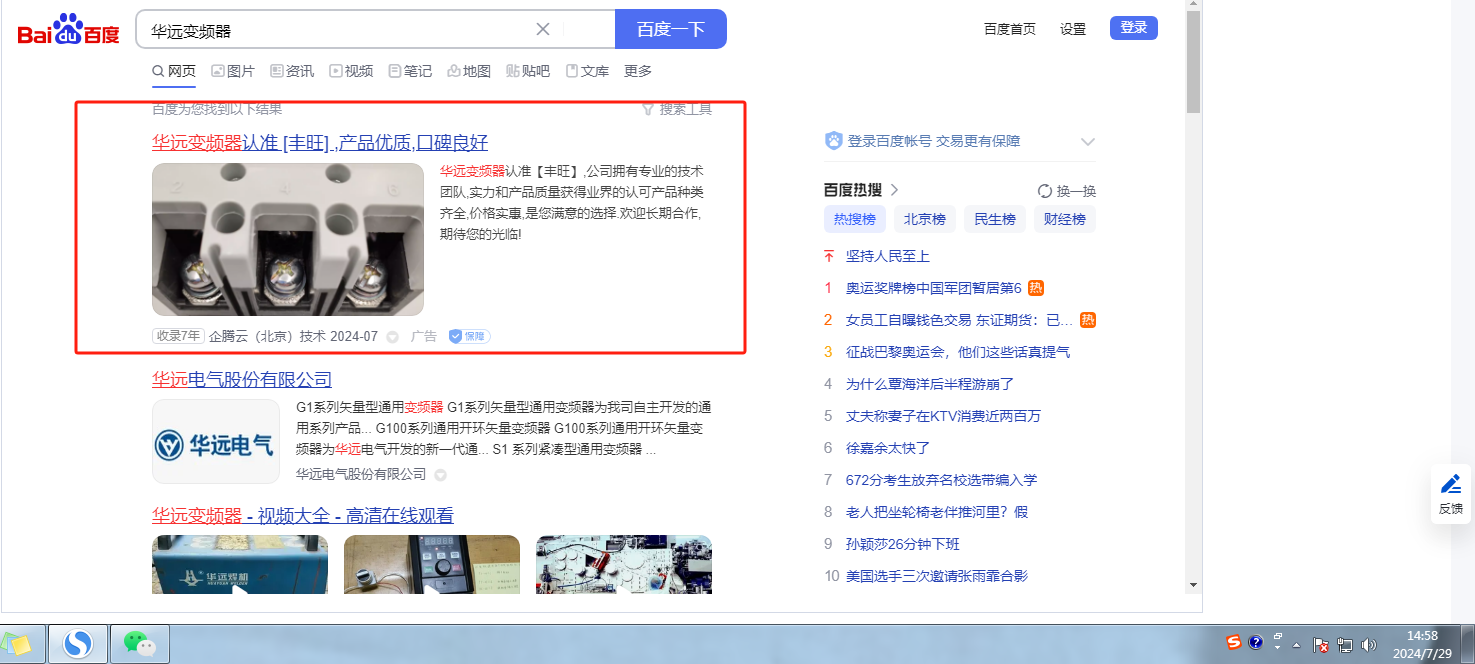This screenshot has height=664, width=1475.
Task: Select the 热搜榜 tab
Action: coord(855,219)
